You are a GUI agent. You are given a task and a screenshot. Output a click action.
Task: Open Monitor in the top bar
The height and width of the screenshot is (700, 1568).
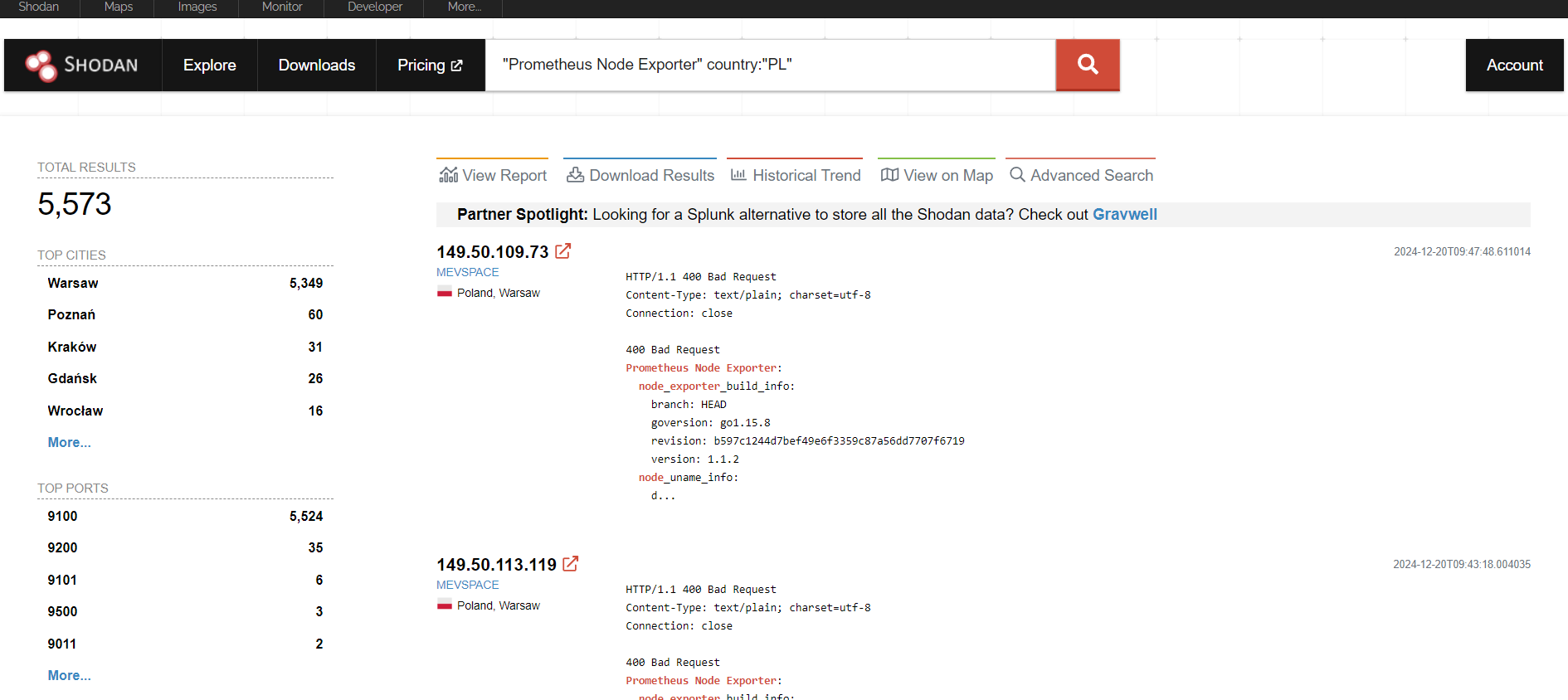pyautogui.click(x=282, y=7)
